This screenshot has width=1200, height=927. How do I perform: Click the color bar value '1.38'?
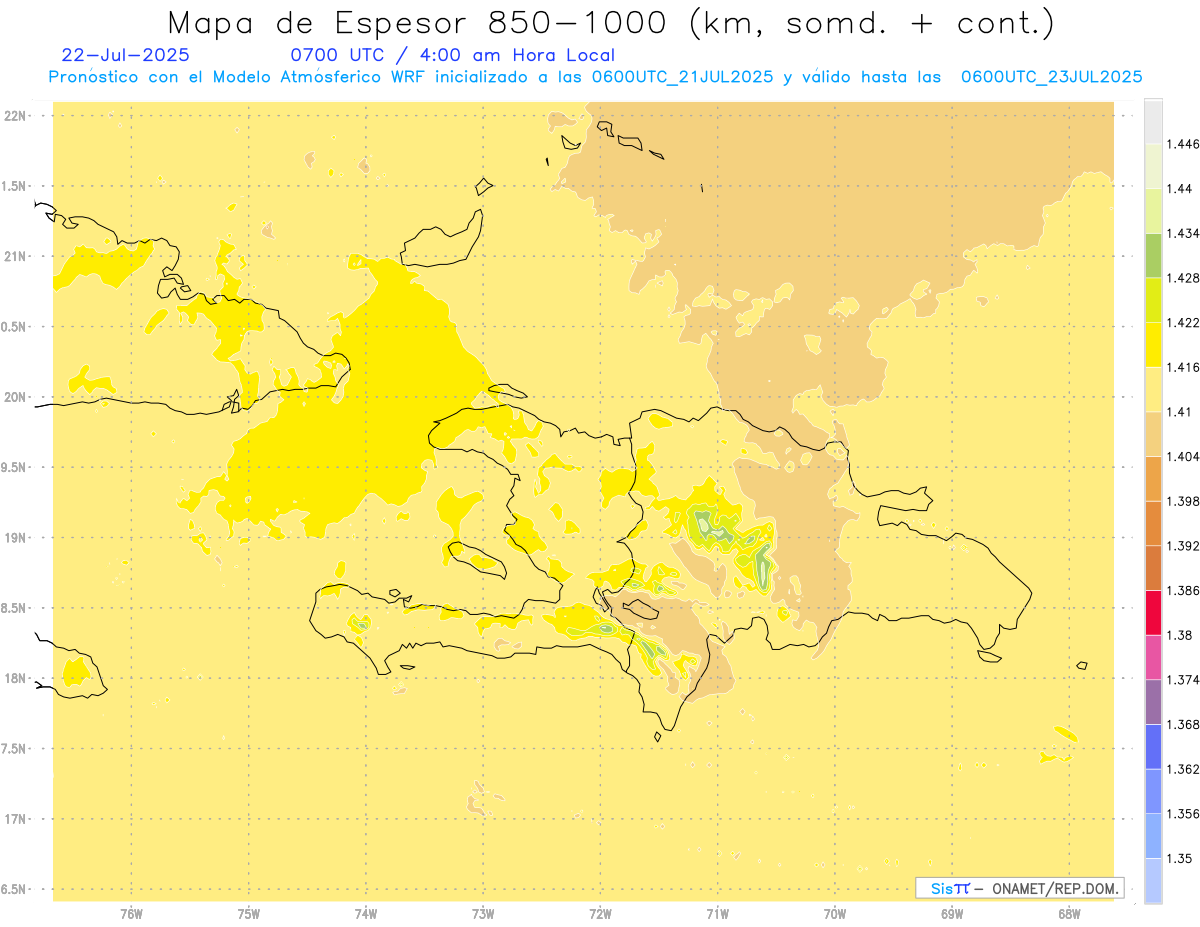point(1178,635)
